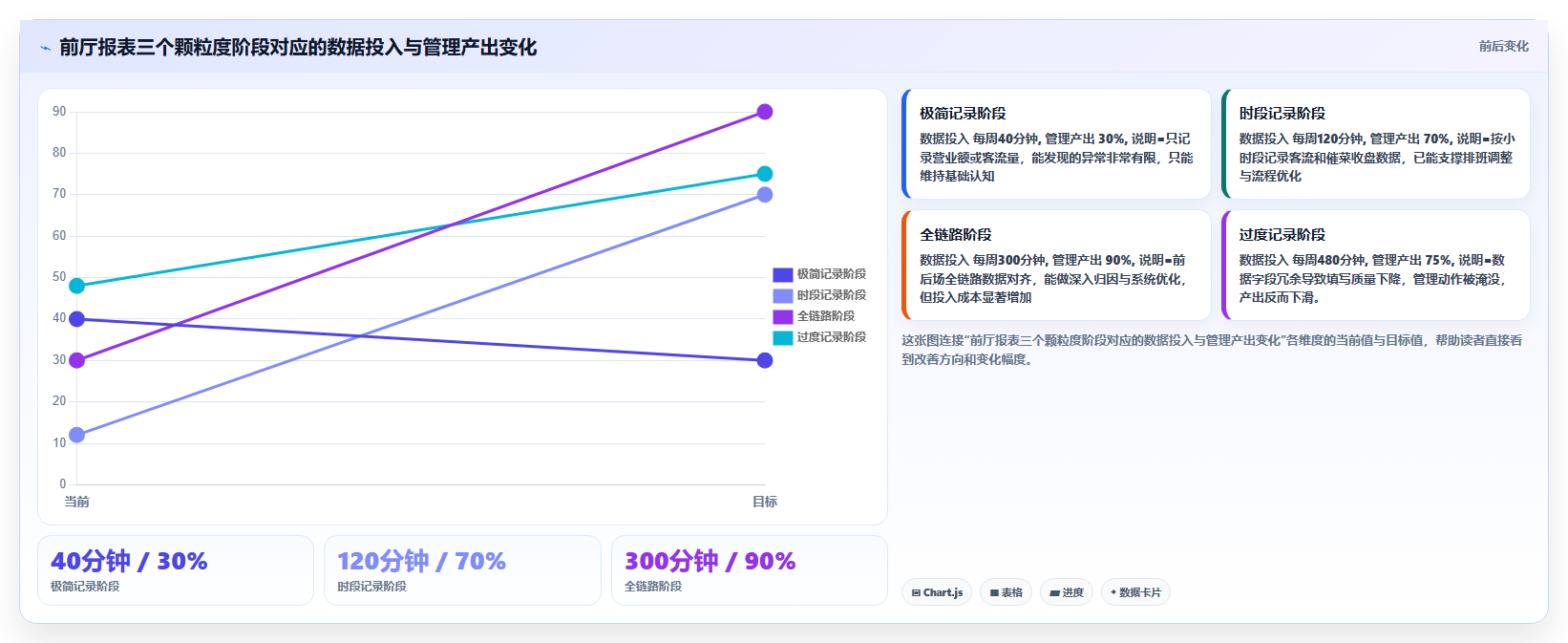Open the 300分钟 / 90% stat card
Viewport: 1568px width, 643px height.
click(750, 570)
